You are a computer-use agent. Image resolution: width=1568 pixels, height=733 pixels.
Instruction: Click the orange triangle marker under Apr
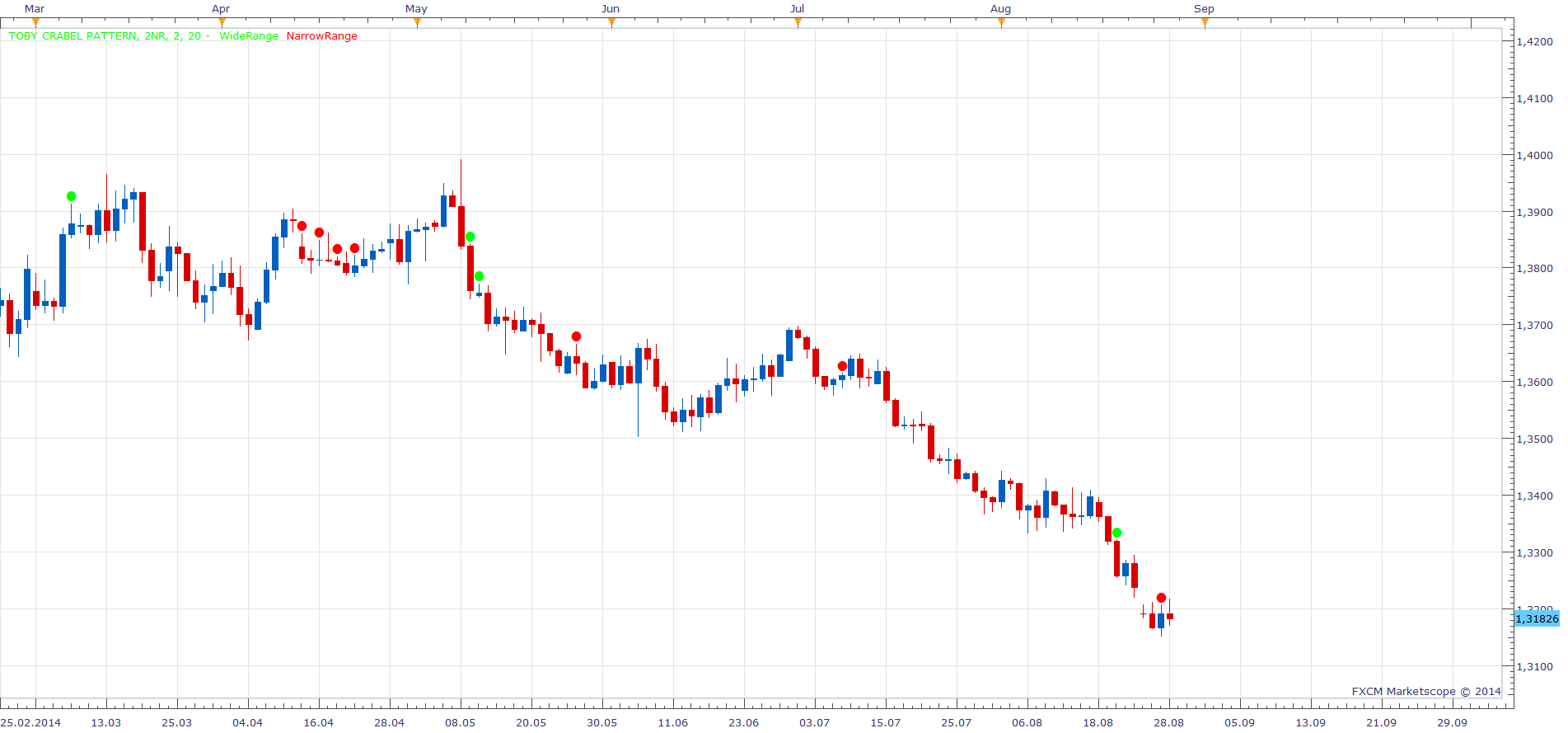222,22
